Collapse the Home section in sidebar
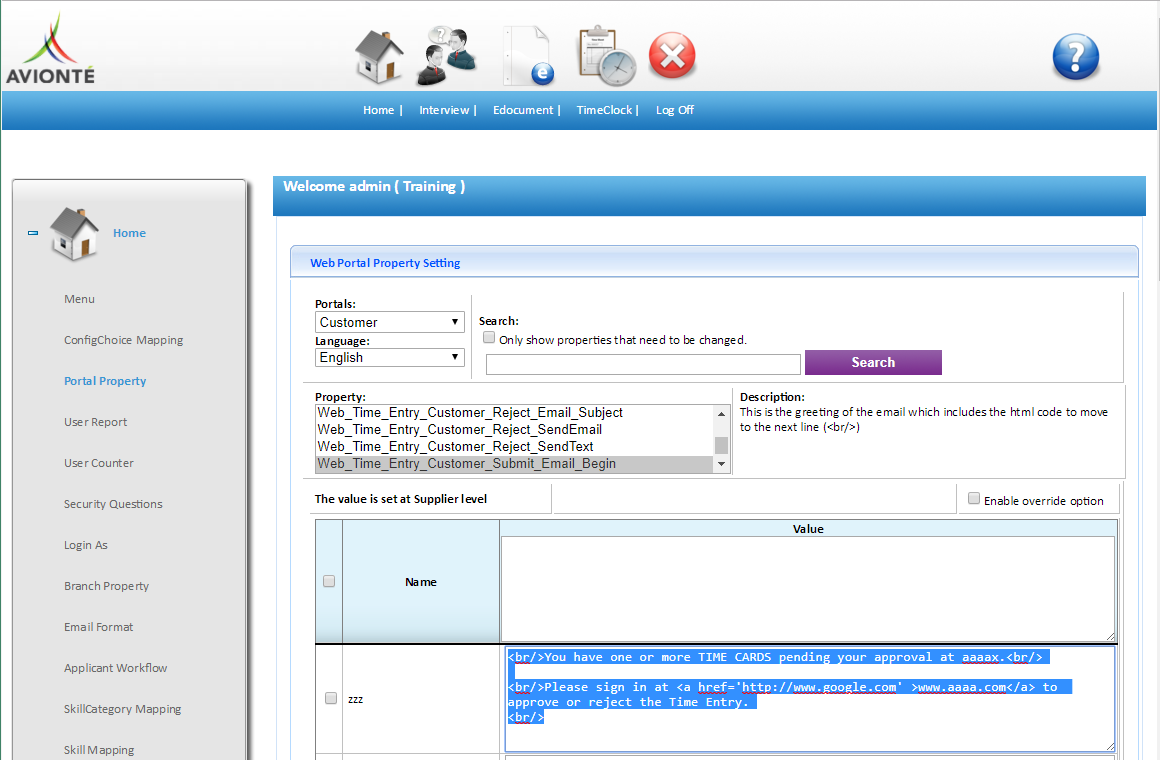This screenshot has width=1160, height=760. click(x=33, y=233)
